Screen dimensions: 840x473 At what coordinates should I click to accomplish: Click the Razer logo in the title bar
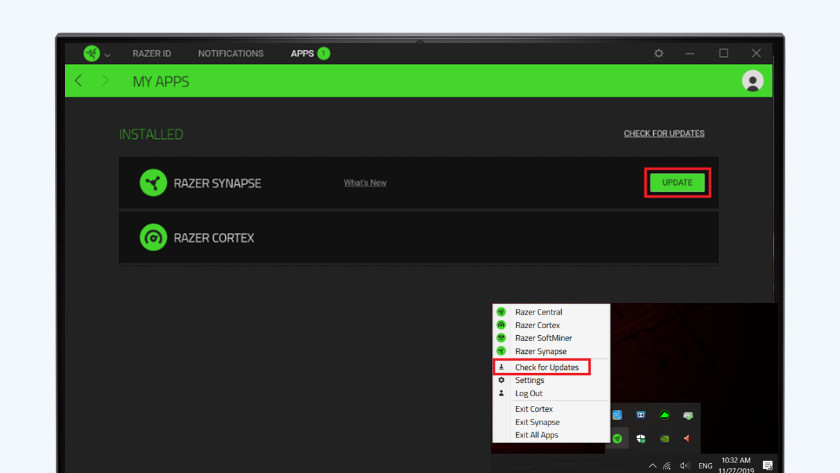pos(92,53)
